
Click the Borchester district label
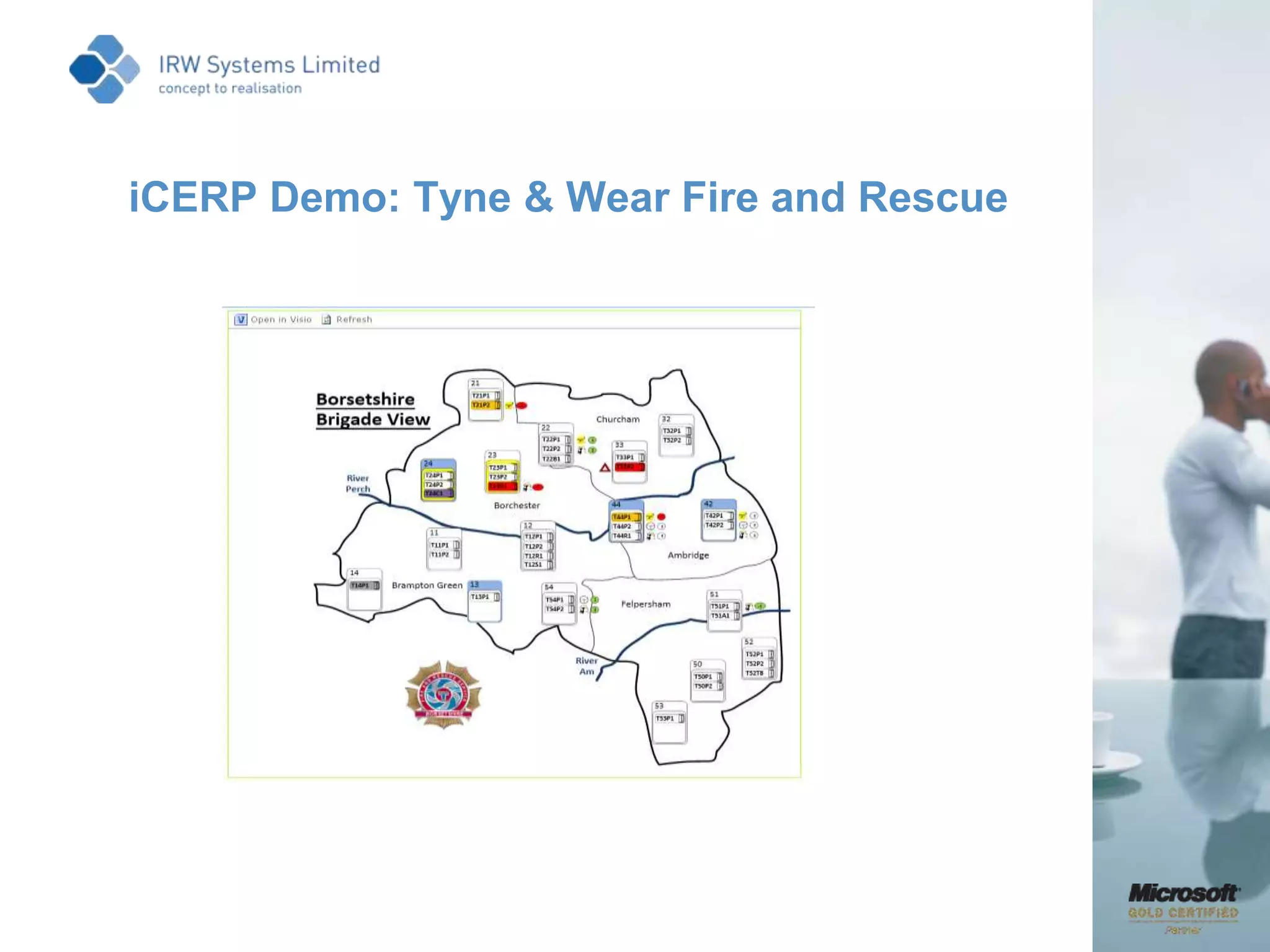(517, 506)
